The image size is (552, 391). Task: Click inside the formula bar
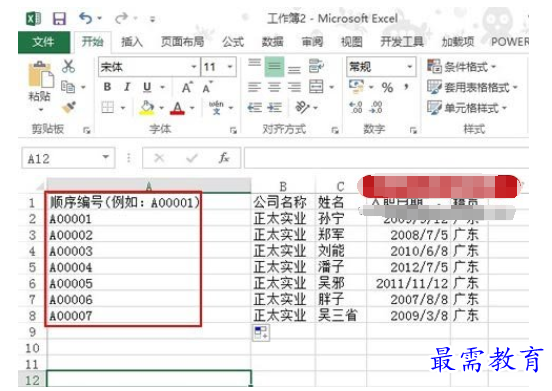click(x=386, y=158)
